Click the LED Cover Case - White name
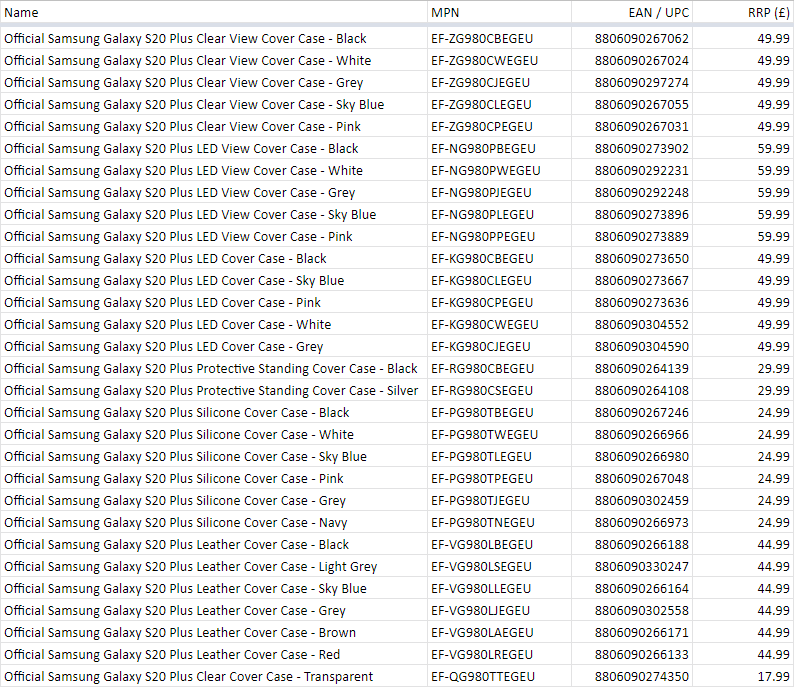The height and width of the screenshot is (687, 794). pos(167,325)
